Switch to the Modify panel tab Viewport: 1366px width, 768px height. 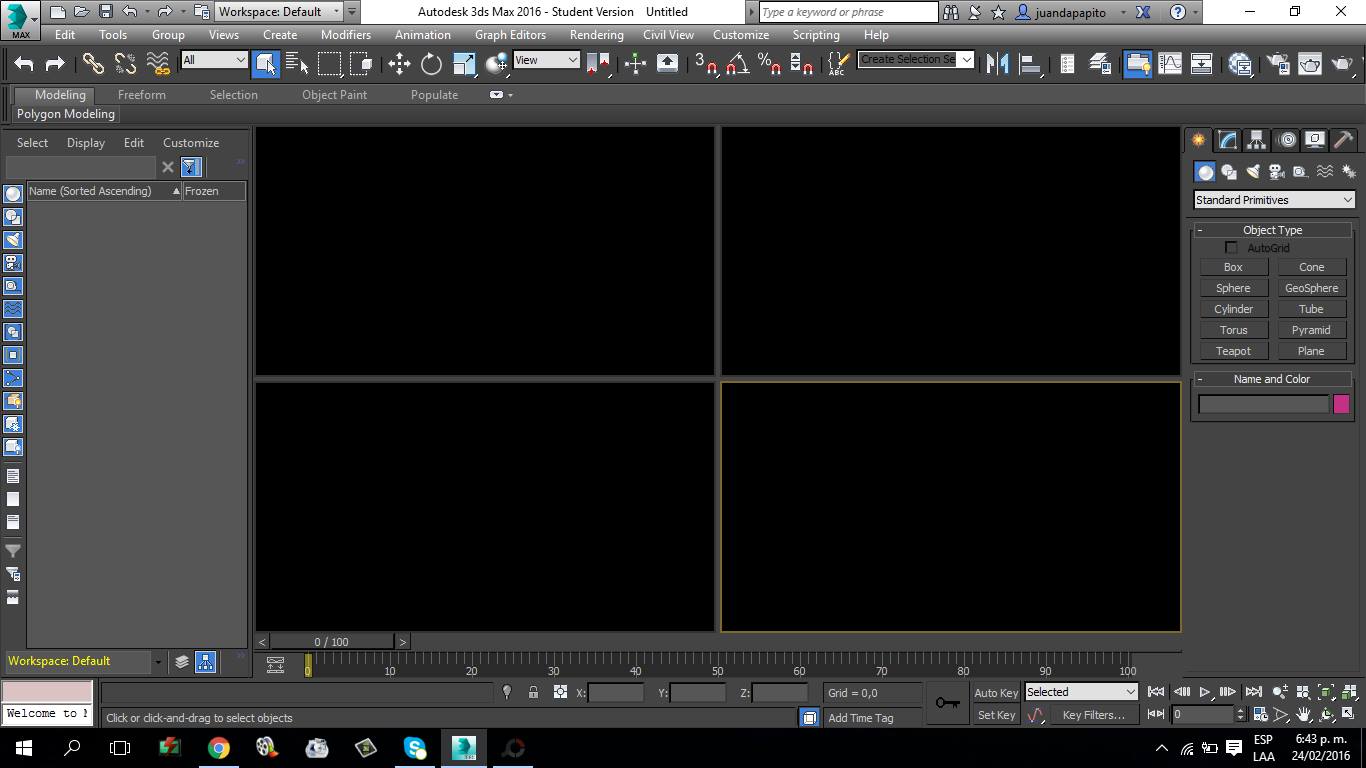[x=1227, y=140]
